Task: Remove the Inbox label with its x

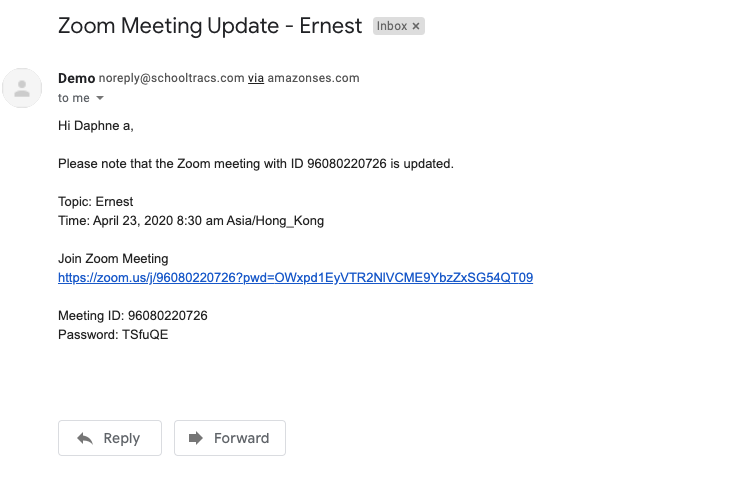Action: pos(416,27)
